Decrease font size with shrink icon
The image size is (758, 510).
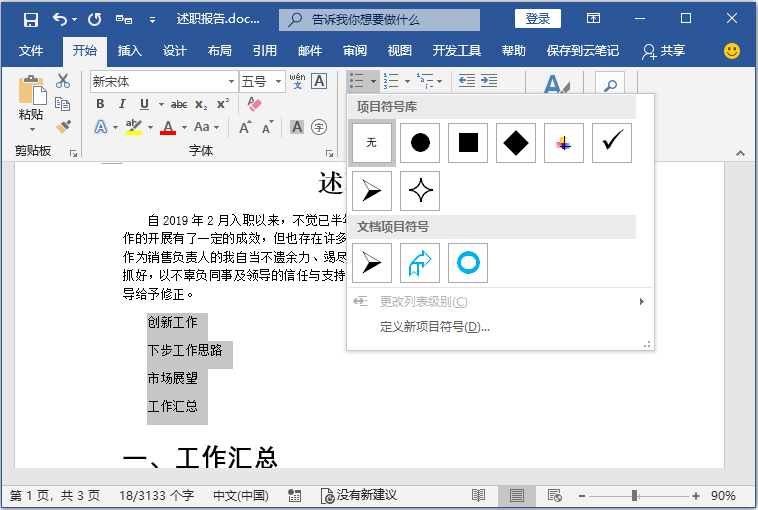pyautogui.click(x=267, y=127)
